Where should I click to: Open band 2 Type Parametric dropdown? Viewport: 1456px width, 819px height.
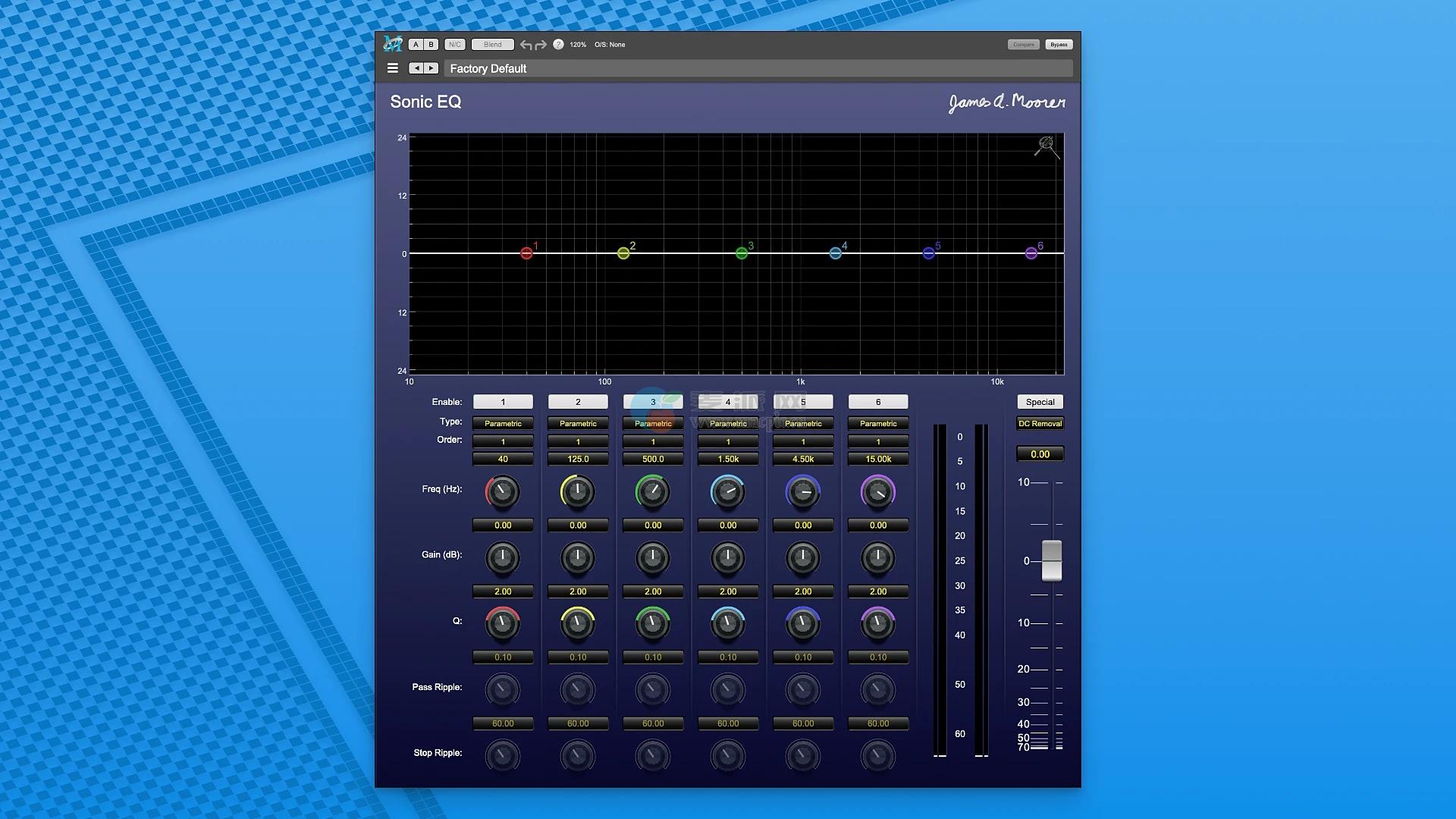click(x=578, y=423)
